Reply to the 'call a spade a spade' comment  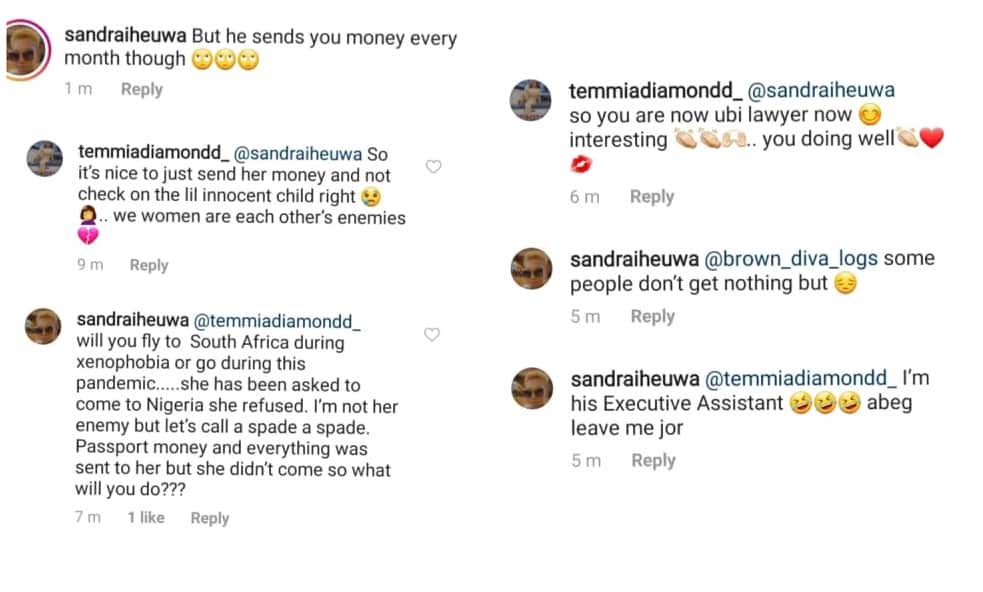click(x=209, y=518)
